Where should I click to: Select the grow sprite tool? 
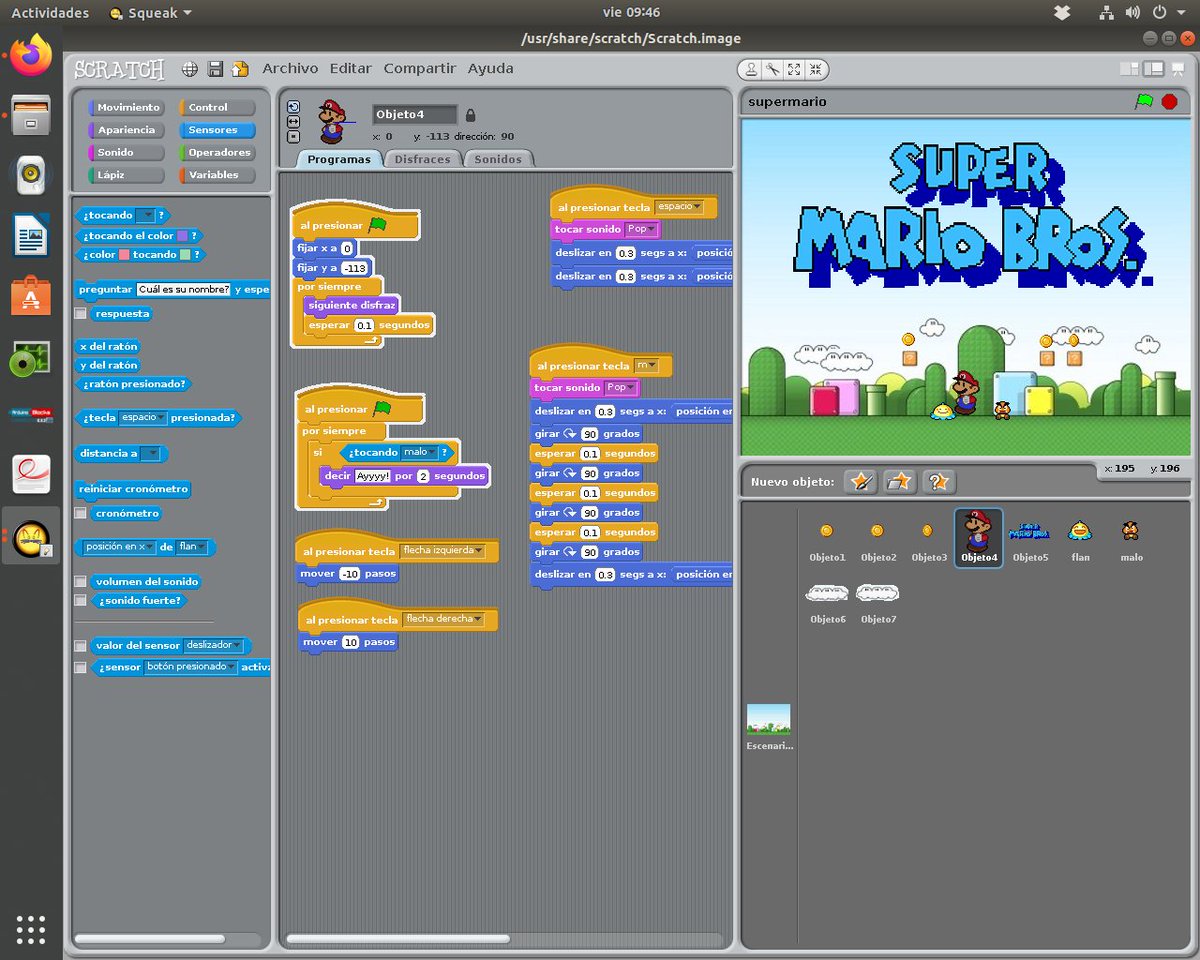(x=794, y=70)
